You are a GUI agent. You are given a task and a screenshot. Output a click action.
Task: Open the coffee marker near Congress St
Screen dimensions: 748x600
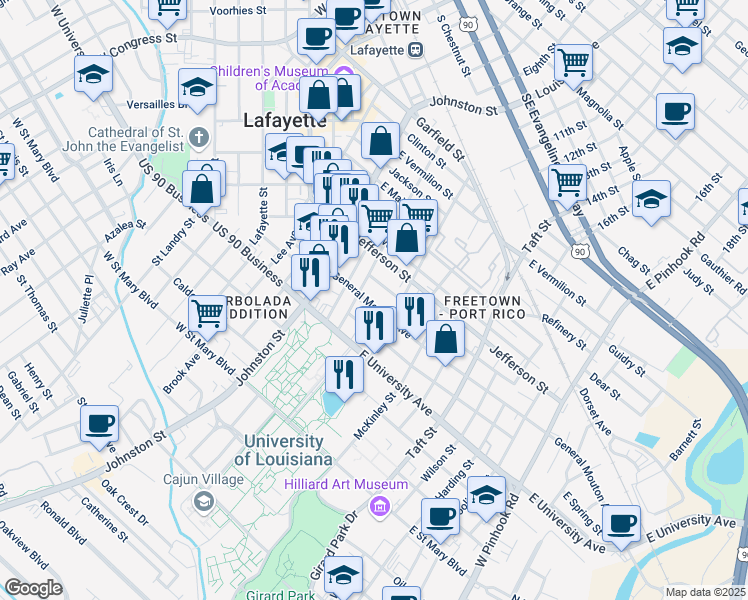pos(316,38)
